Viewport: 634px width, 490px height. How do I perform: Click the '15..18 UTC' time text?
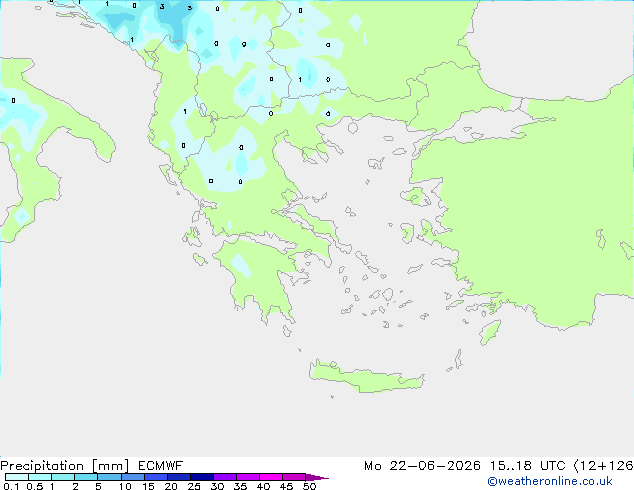pos(527,466)
